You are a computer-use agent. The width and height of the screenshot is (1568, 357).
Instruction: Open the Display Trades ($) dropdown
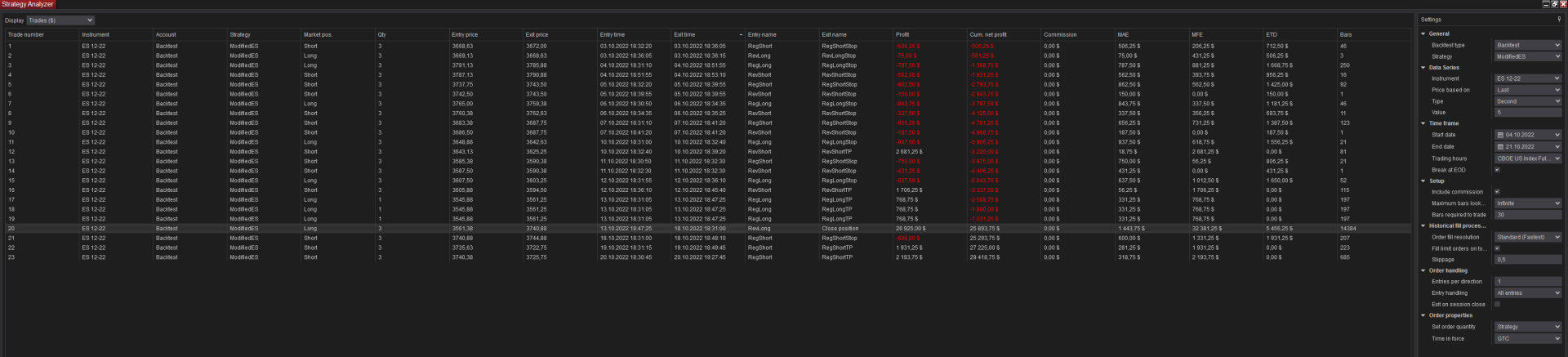tap(61, 20)
